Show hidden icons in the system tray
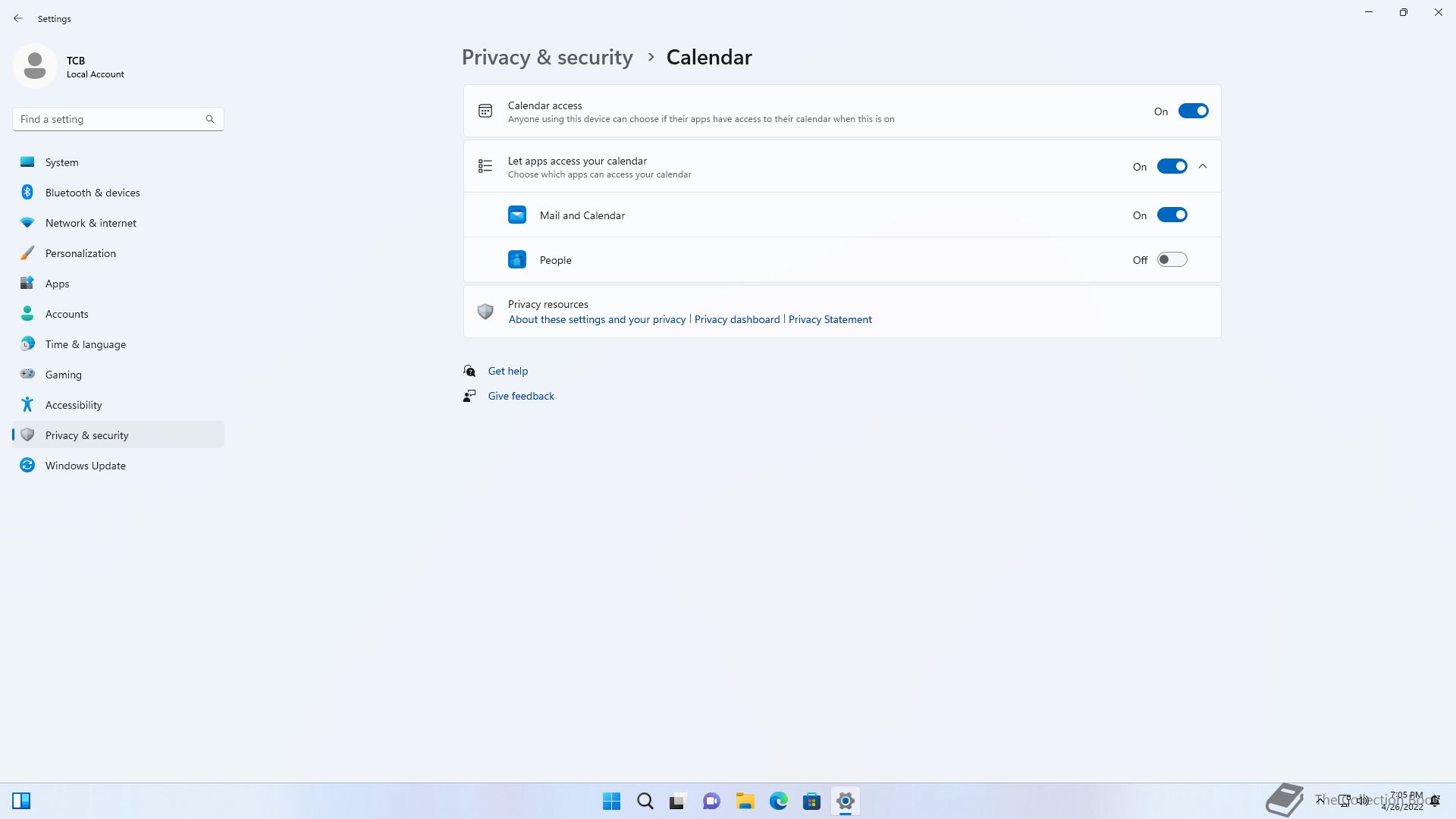 1320,800
